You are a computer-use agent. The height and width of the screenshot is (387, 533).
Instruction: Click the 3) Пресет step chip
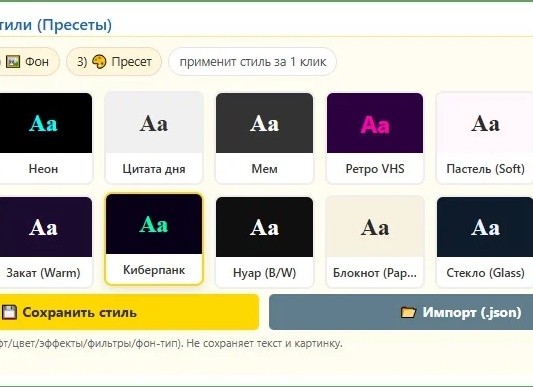pos(114,62)
